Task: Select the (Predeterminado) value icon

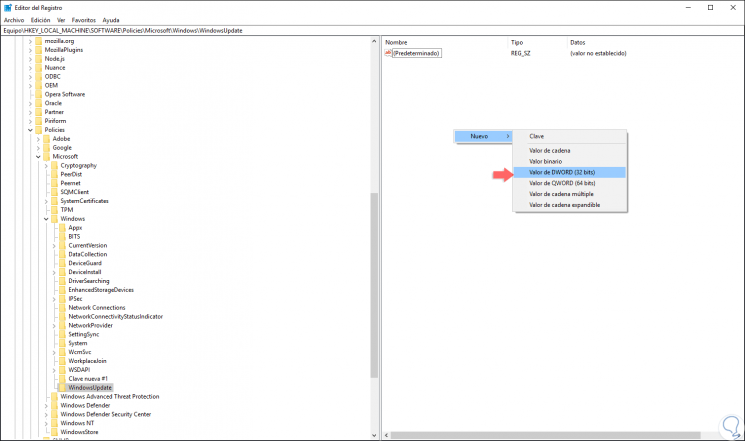Action: (x=388, y=53)
